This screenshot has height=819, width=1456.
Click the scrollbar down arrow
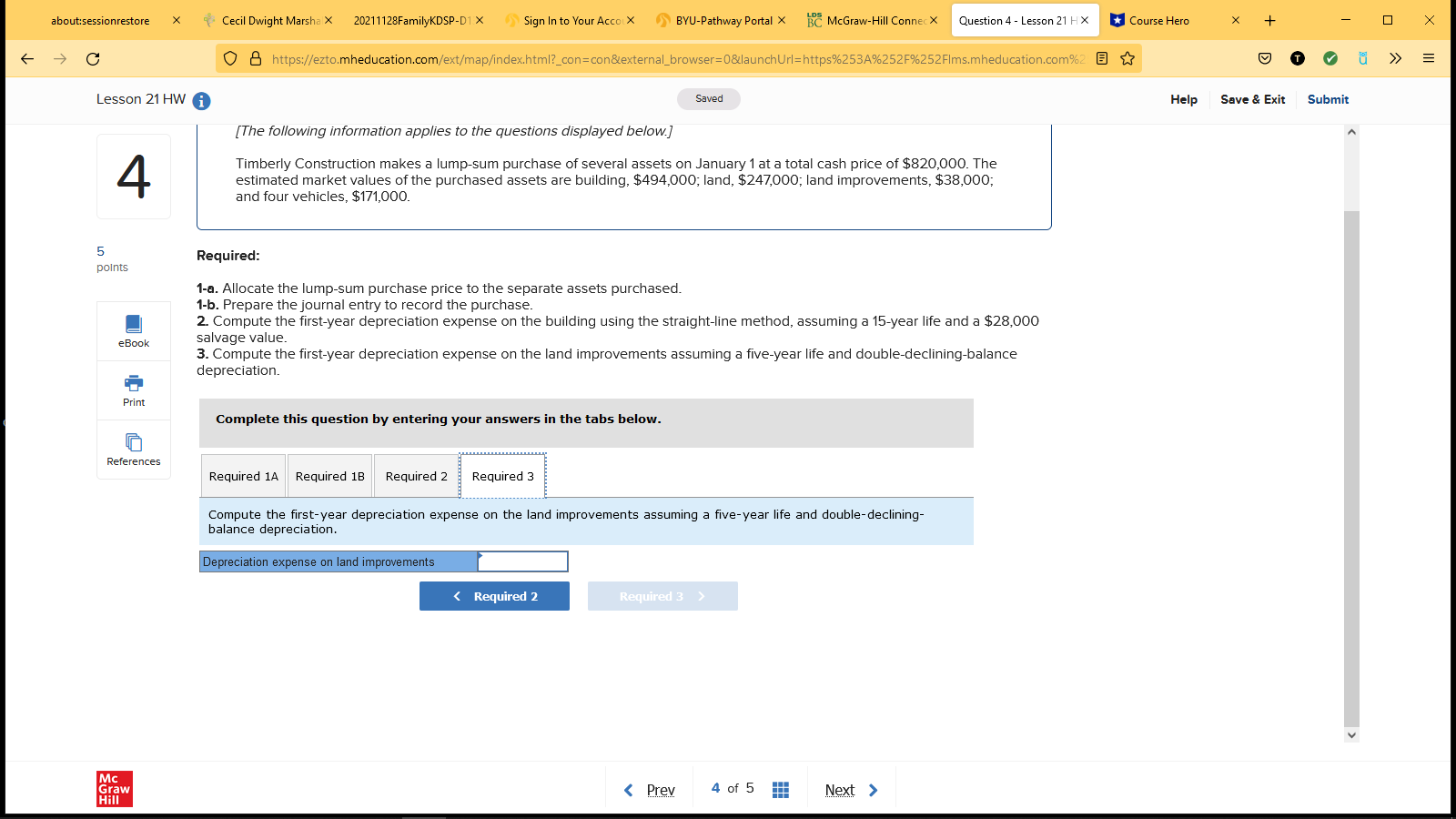(1351, 734)
